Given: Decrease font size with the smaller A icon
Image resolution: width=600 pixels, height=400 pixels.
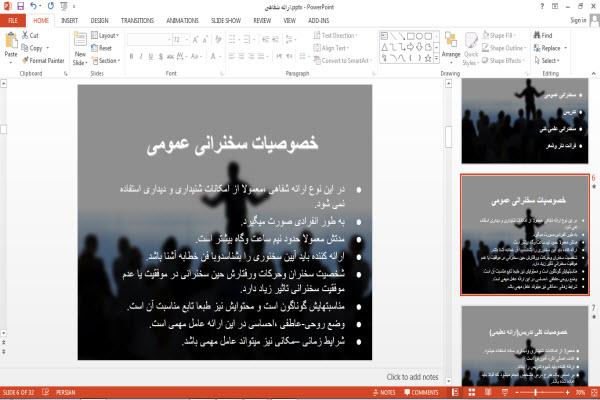Looking at the screenshot, I should click(x=205, y=39).
